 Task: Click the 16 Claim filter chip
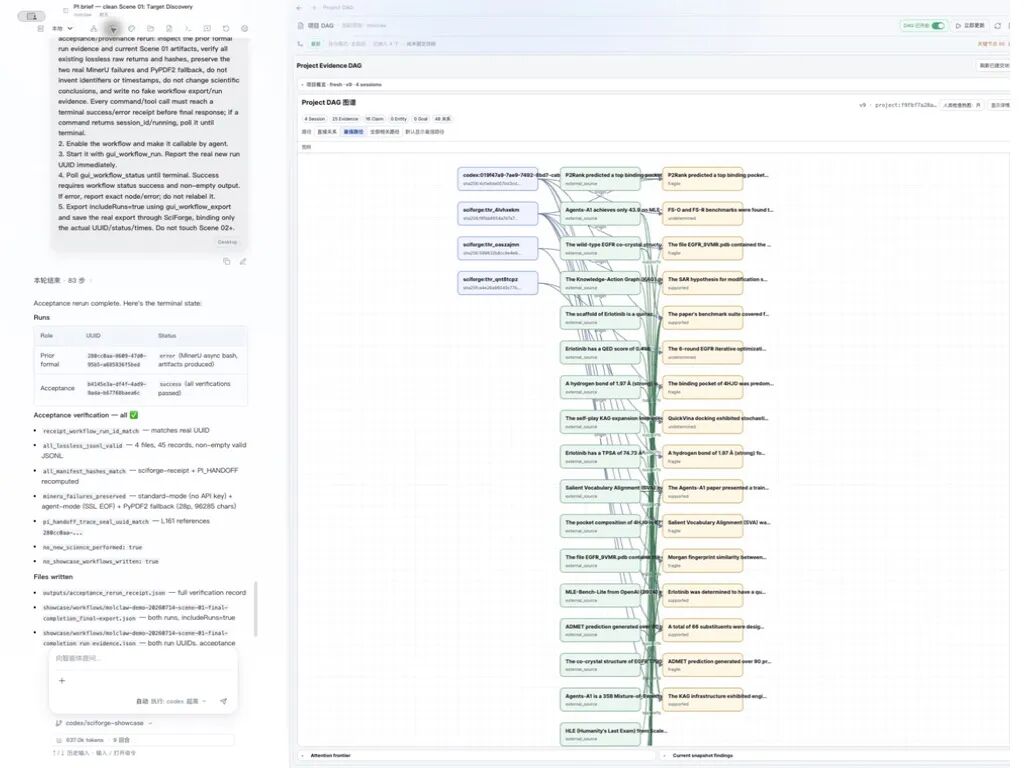(x=375, y=119)
